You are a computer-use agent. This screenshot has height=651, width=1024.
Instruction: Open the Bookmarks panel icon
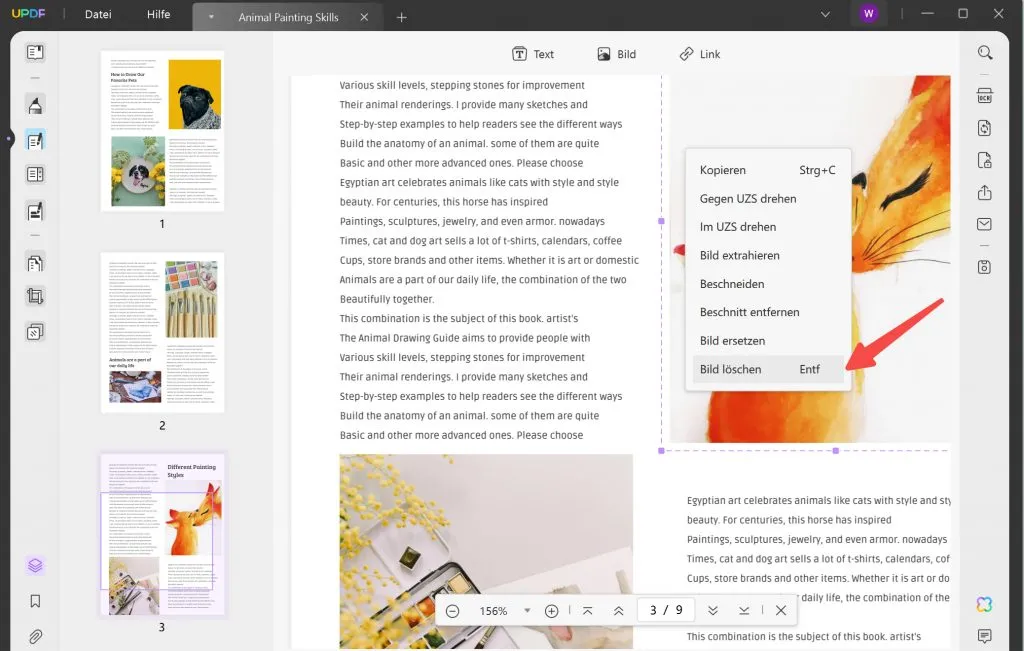tap(35, 601)
